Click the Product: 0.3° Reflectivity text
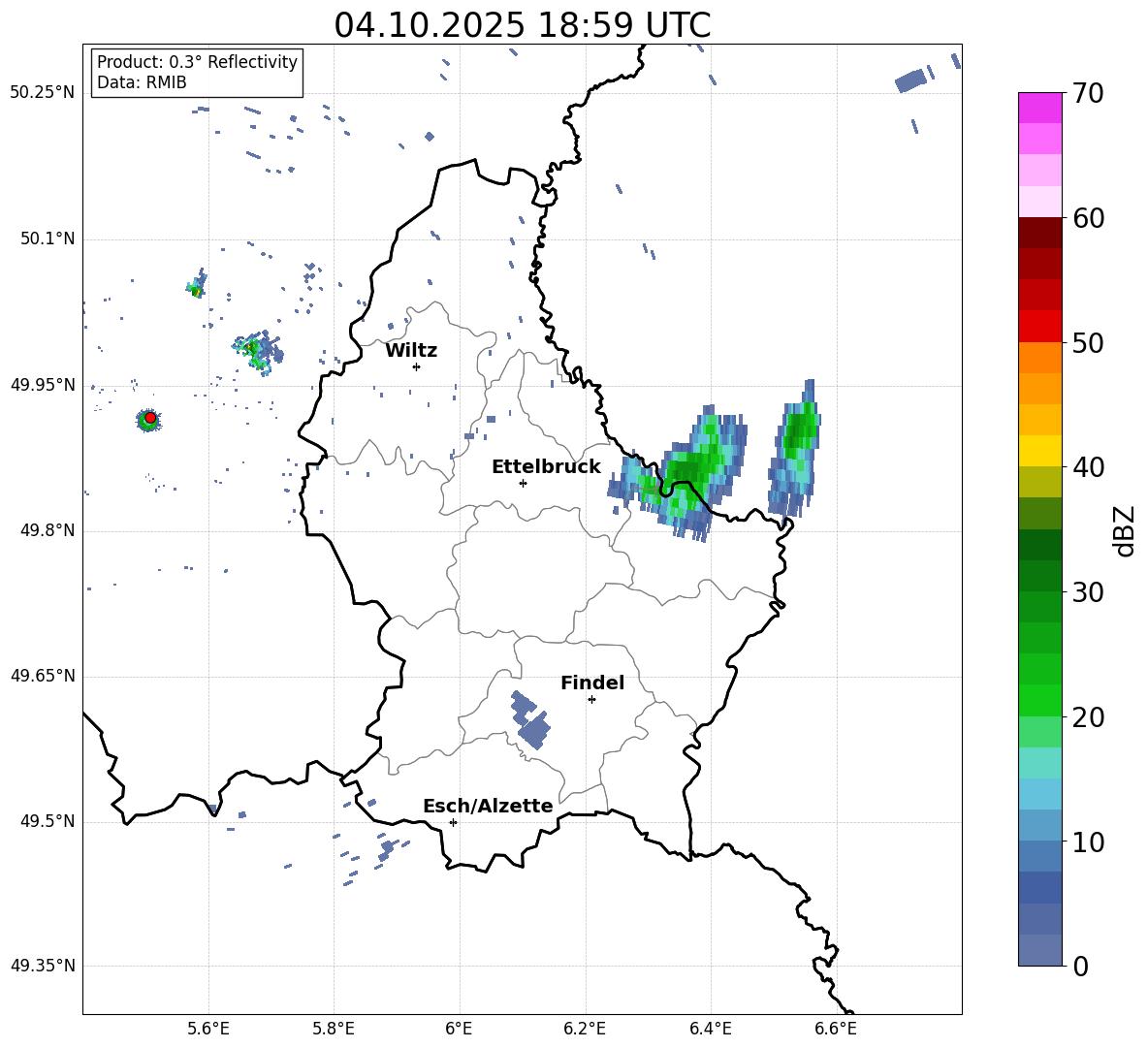The image size is (1148, 1048). coord(197,62)
